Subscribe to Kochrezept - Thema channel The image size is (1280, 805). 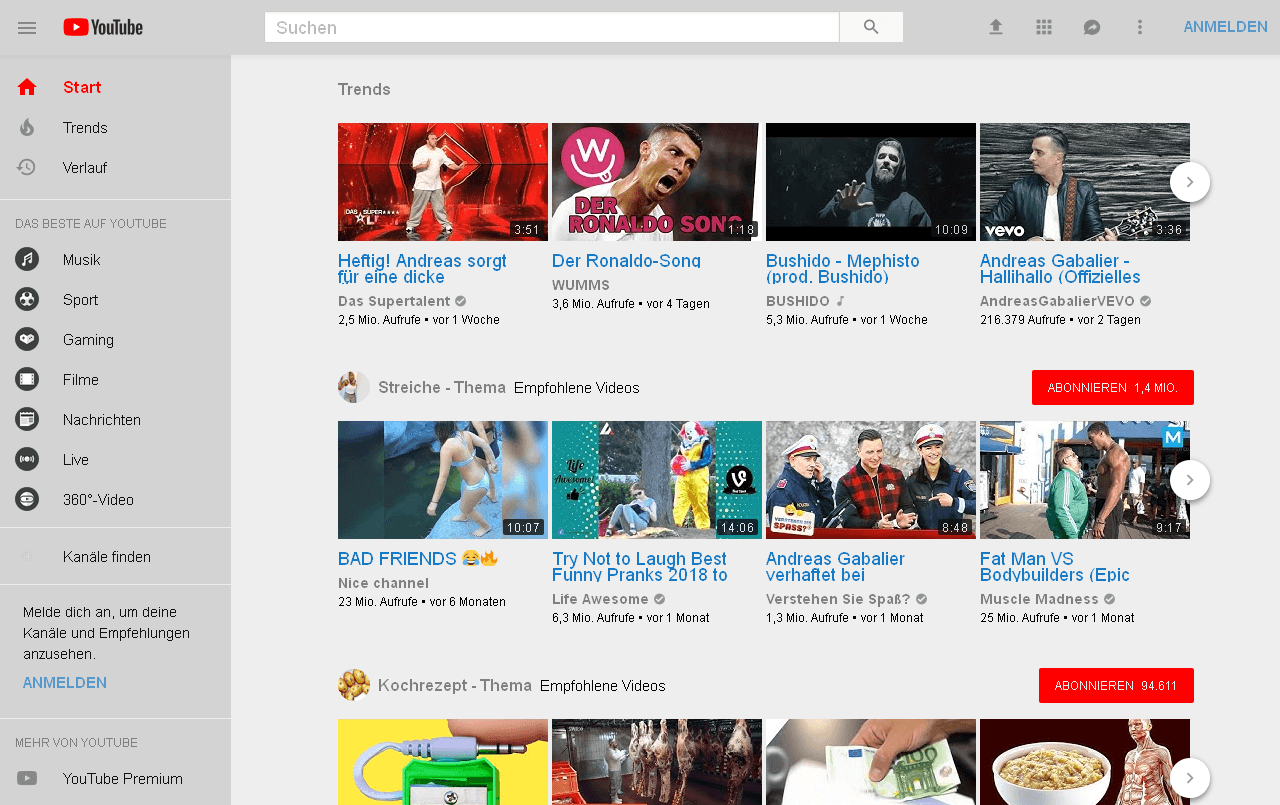pyautogui.click(x=1116, y=685)
